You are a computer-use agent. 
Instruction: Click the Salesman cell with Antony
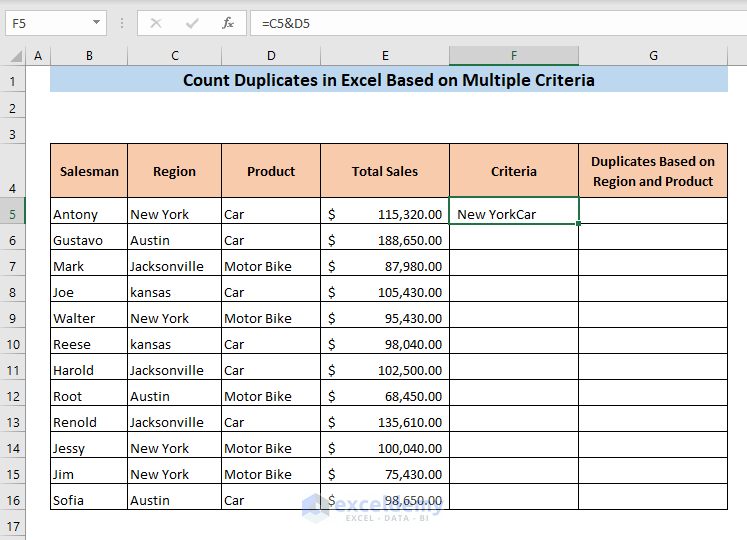coord(88,214)
